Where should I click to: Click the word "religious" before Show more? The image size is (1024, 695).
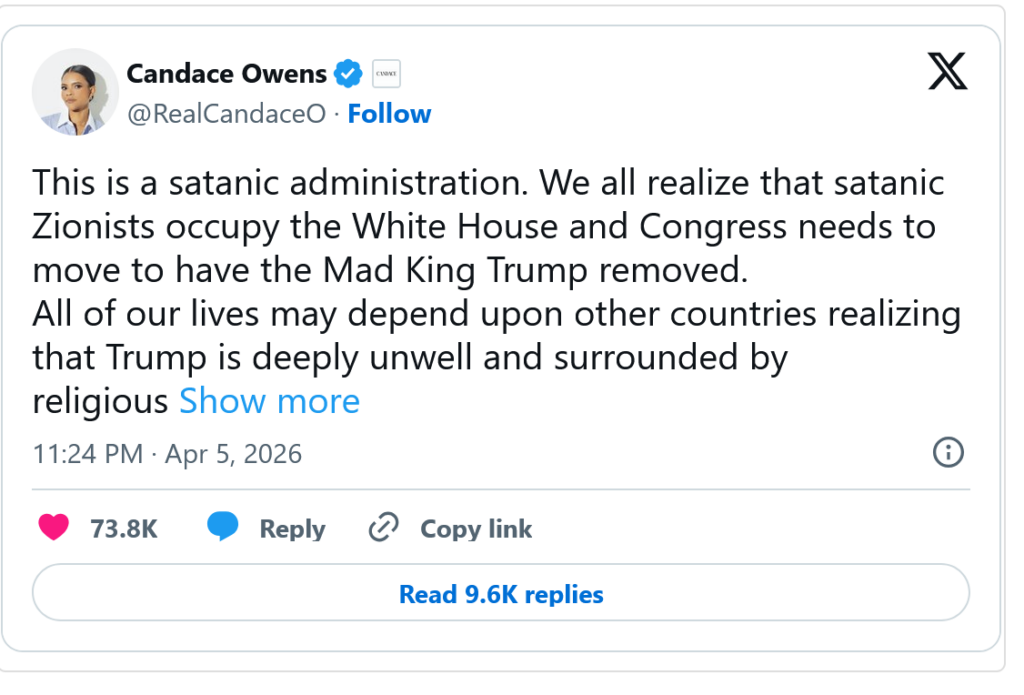coord(100,401)
